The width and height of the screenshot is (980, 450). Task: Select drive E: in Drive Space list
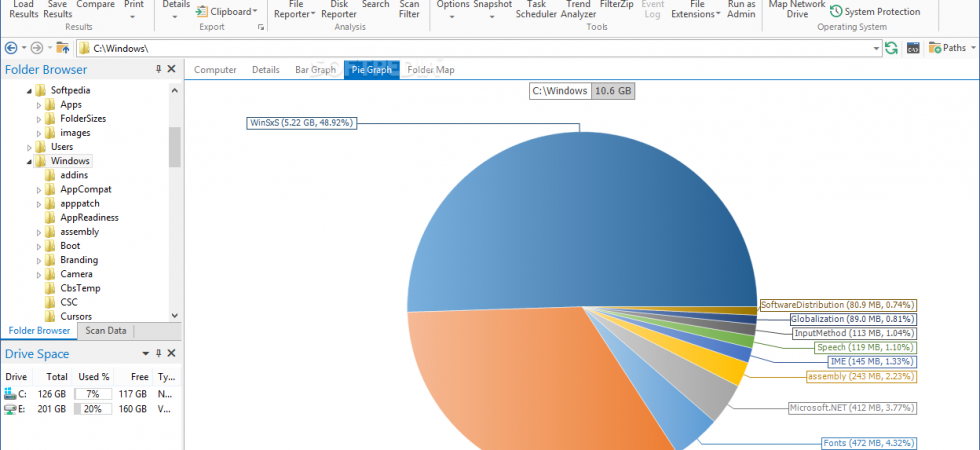point(91,409)
